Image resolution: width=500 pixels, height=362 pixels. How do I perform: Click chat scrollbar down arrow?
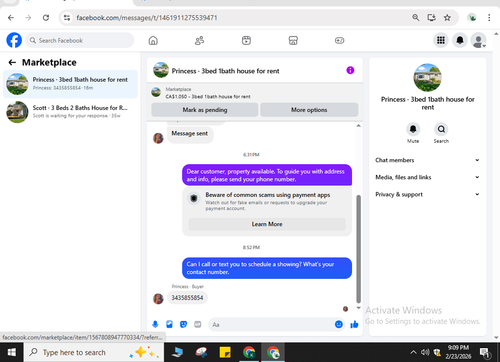(x=358, y=308)
